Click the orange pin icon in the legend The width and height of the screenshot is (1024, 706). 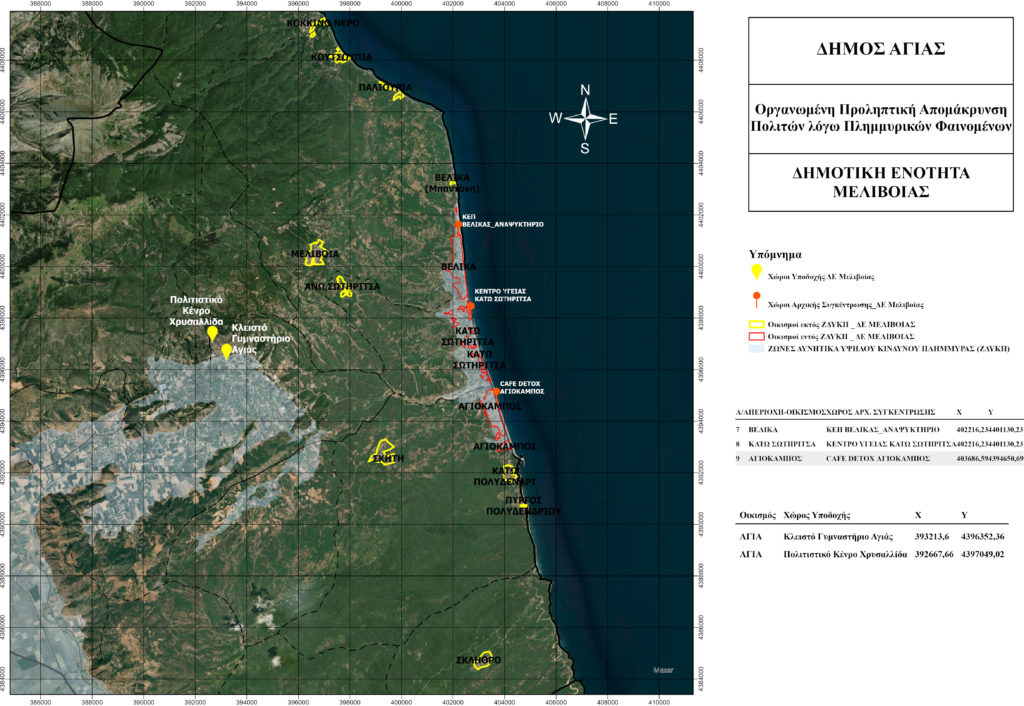click(x=757, y=300)
